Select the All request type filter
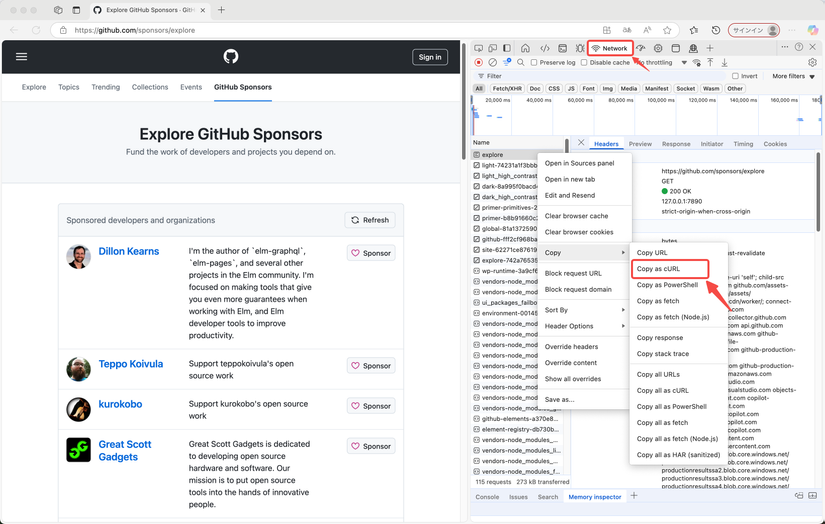825x524 pixels. (x=479, y=88)
